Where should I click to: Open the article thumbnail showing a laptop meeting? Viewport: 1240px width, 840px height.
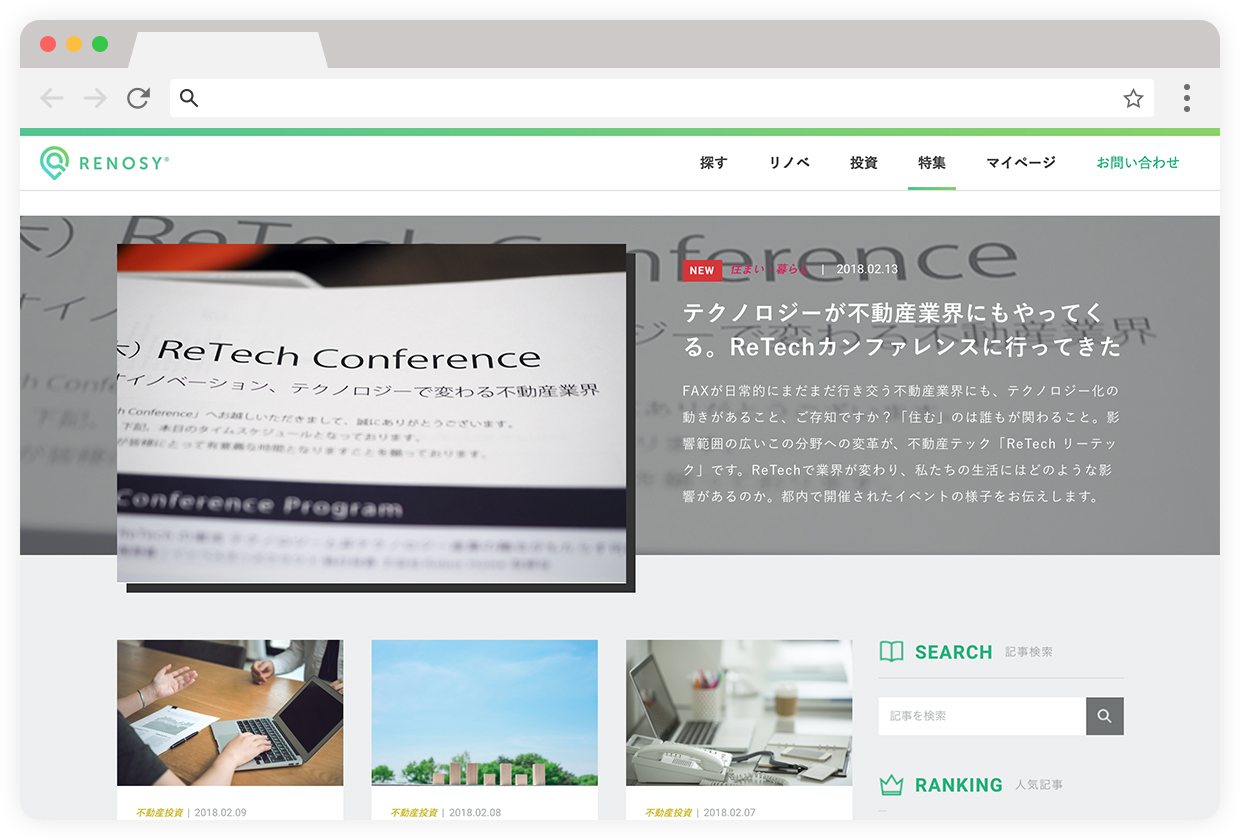[x=230, y=713]
